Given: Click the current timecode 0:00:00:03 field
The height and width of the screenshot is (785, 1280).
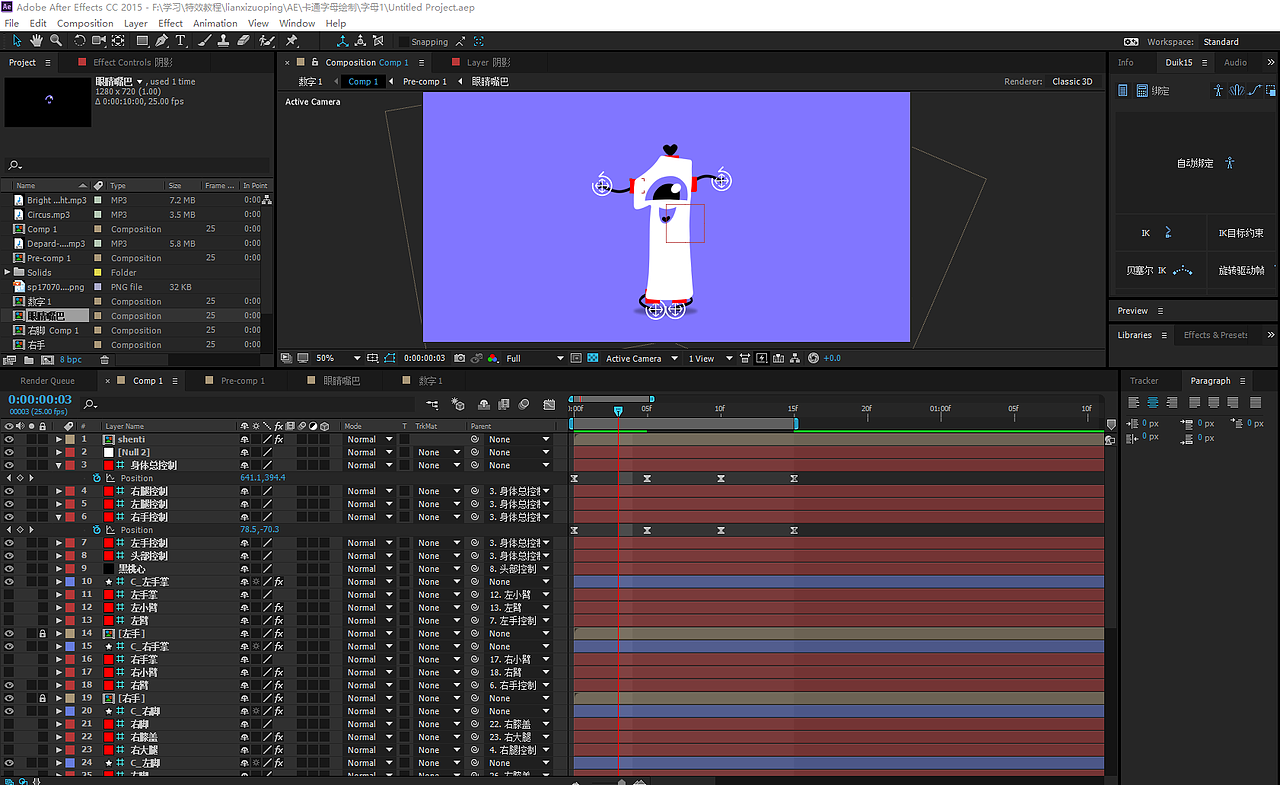Looking at the screenshot, I should pos(40,399).
